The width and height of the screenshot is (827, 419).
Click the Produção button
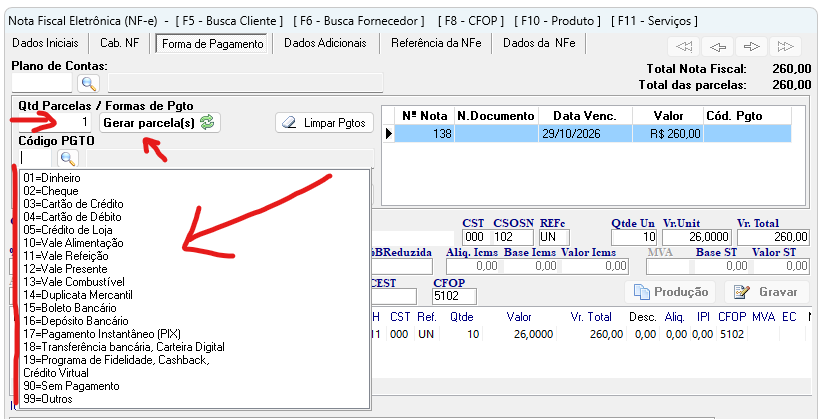coord(670,292)
